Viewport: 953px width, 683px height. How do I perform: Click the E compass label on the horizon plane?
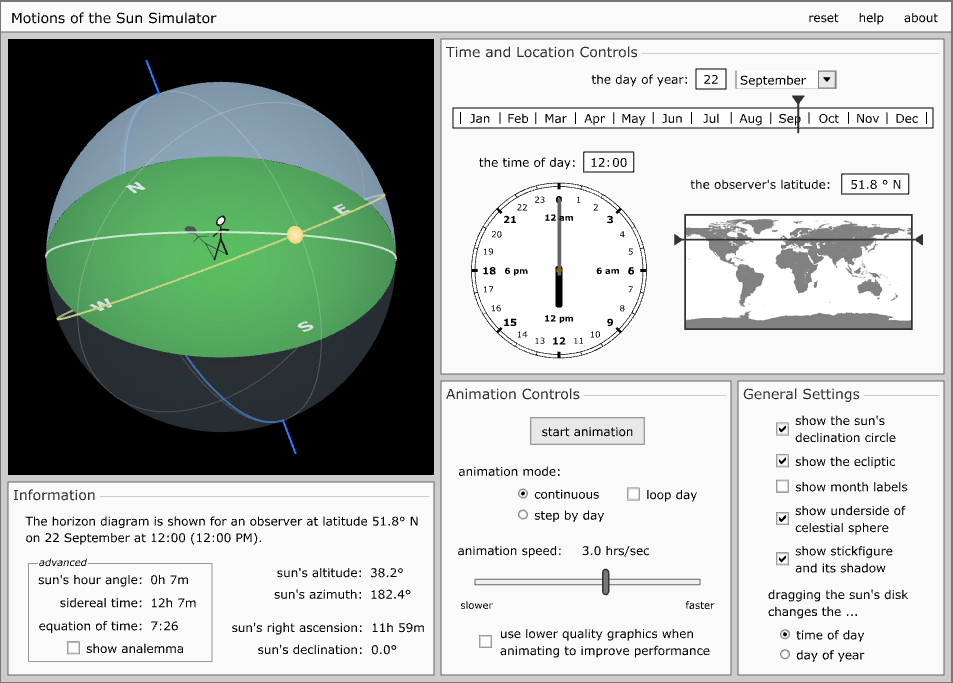pos(342,210)
